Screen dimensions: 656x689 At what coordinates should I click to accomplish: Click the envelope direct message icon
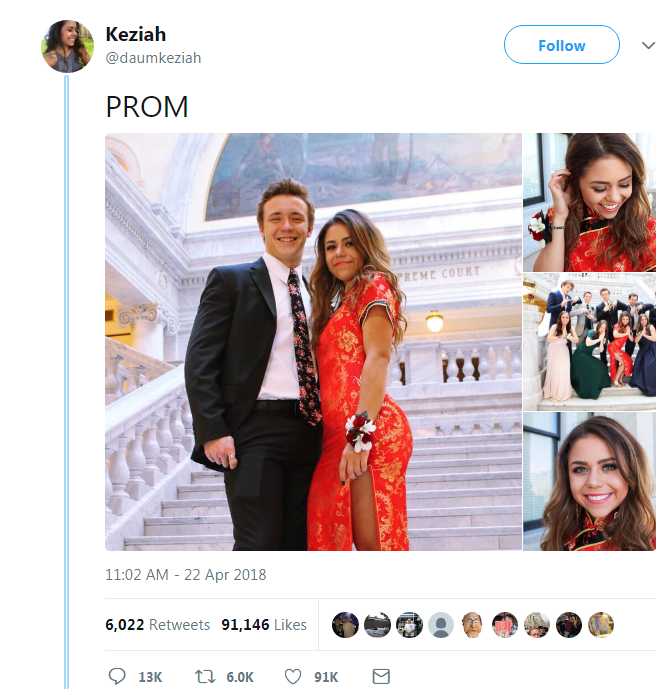pyautogui.click(x=380, y=677)
